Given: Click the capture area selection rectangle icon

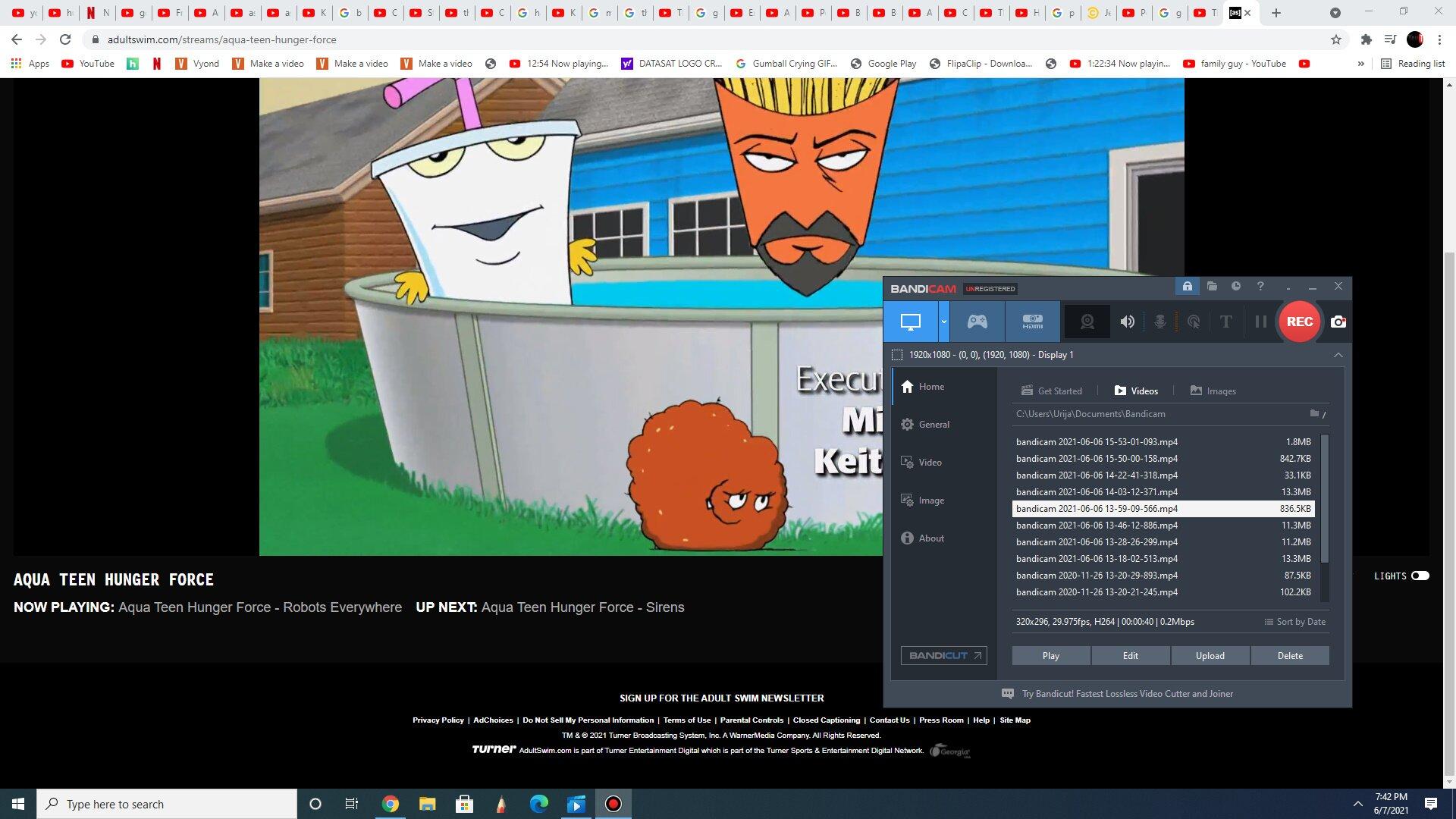Looking at the screenshot, I should pyautogui.click(x=897, y=355).
